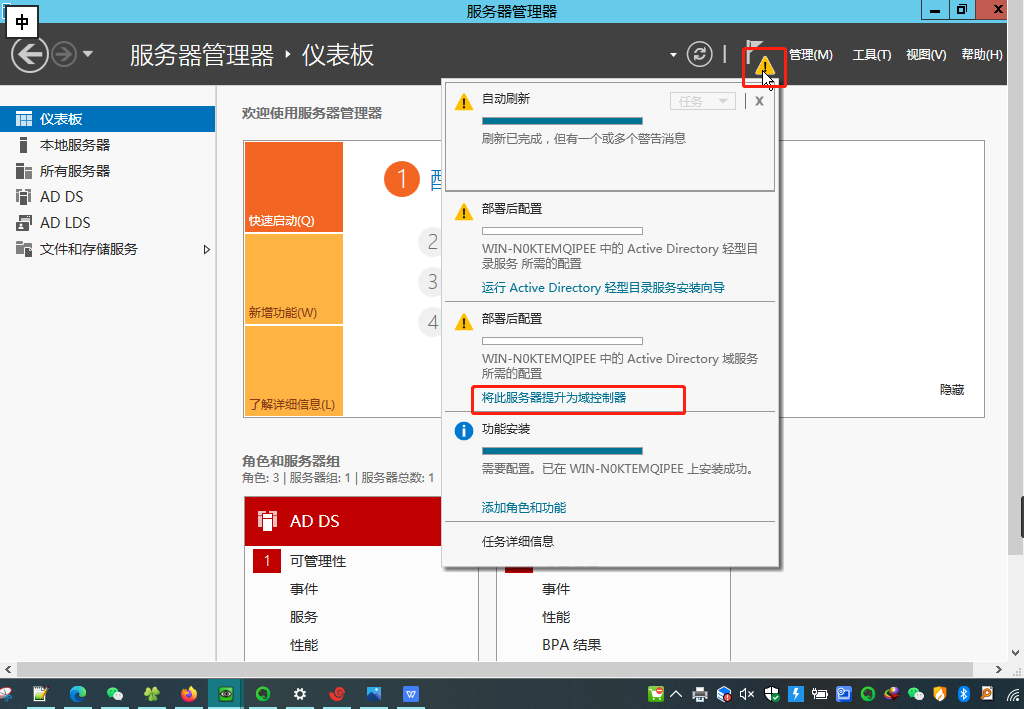The height and width of the screenshot is (709, 1024).
Task: Select the 新增功能(W) tile
Action: (x=294, y=279)
